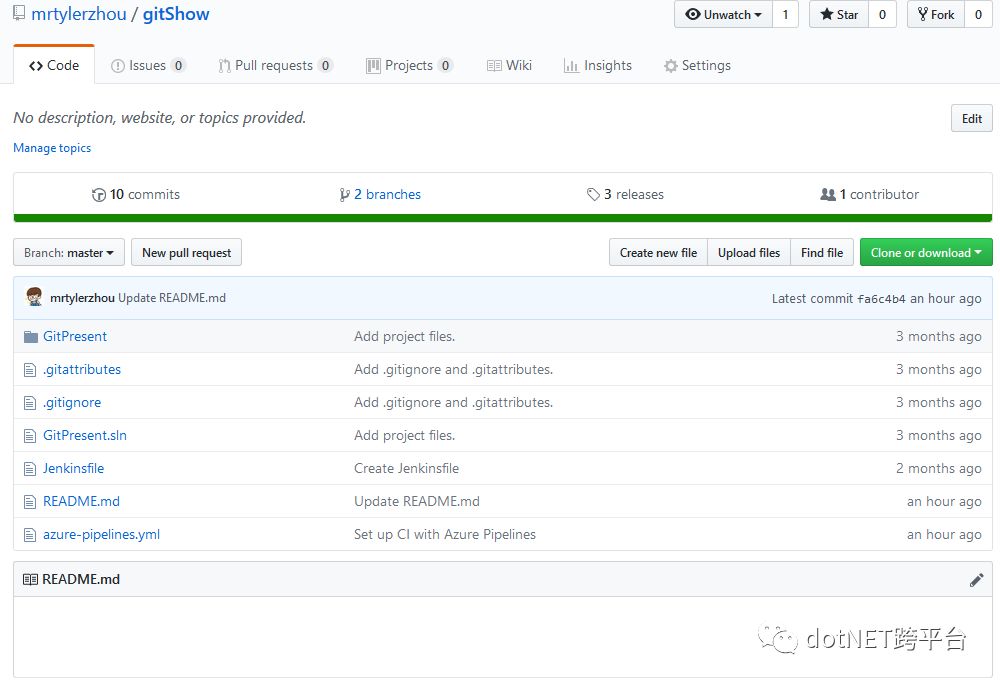Click the file icon next to .gitignore
Viewport: 1000px width, 683px height.
pyautogui.click(x=30, y=403)
